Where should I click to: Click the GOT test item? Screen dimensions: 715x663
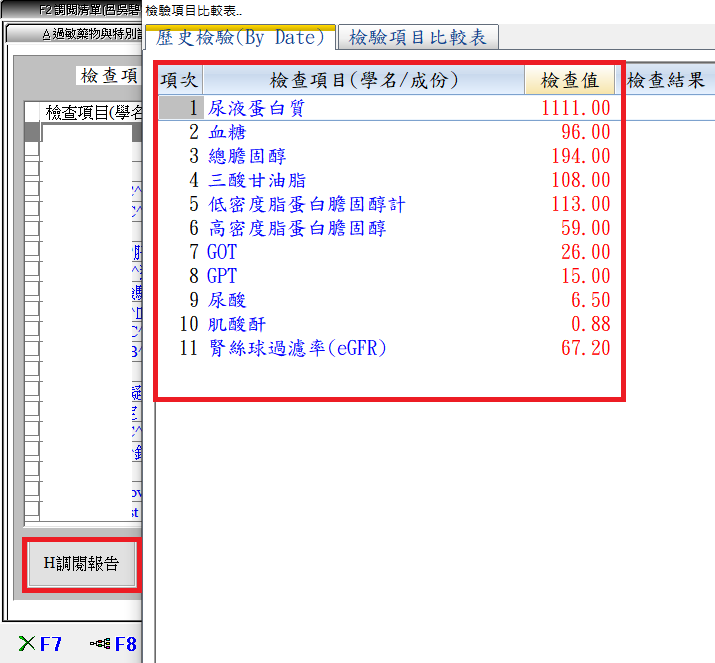tap(222, 252)
